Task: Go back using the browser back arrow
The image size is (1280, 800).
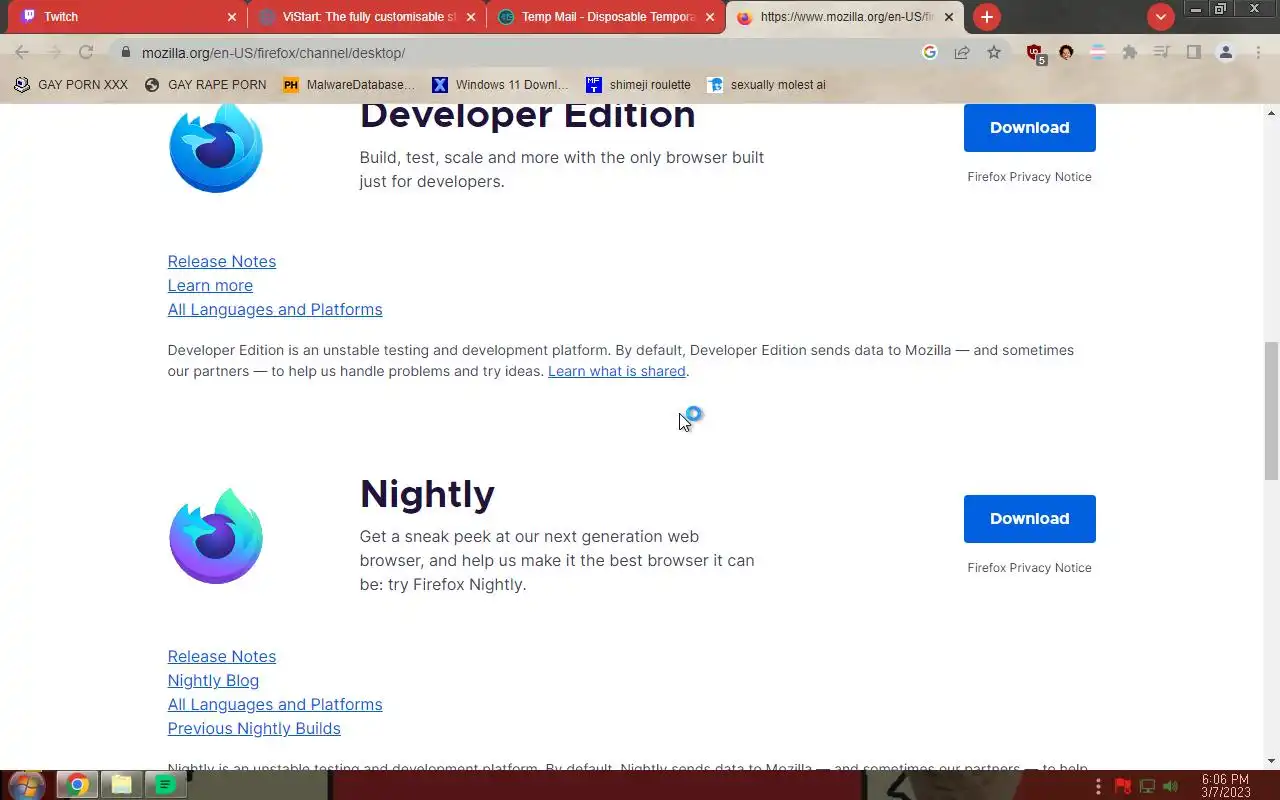Action: (x=22, y=52)
